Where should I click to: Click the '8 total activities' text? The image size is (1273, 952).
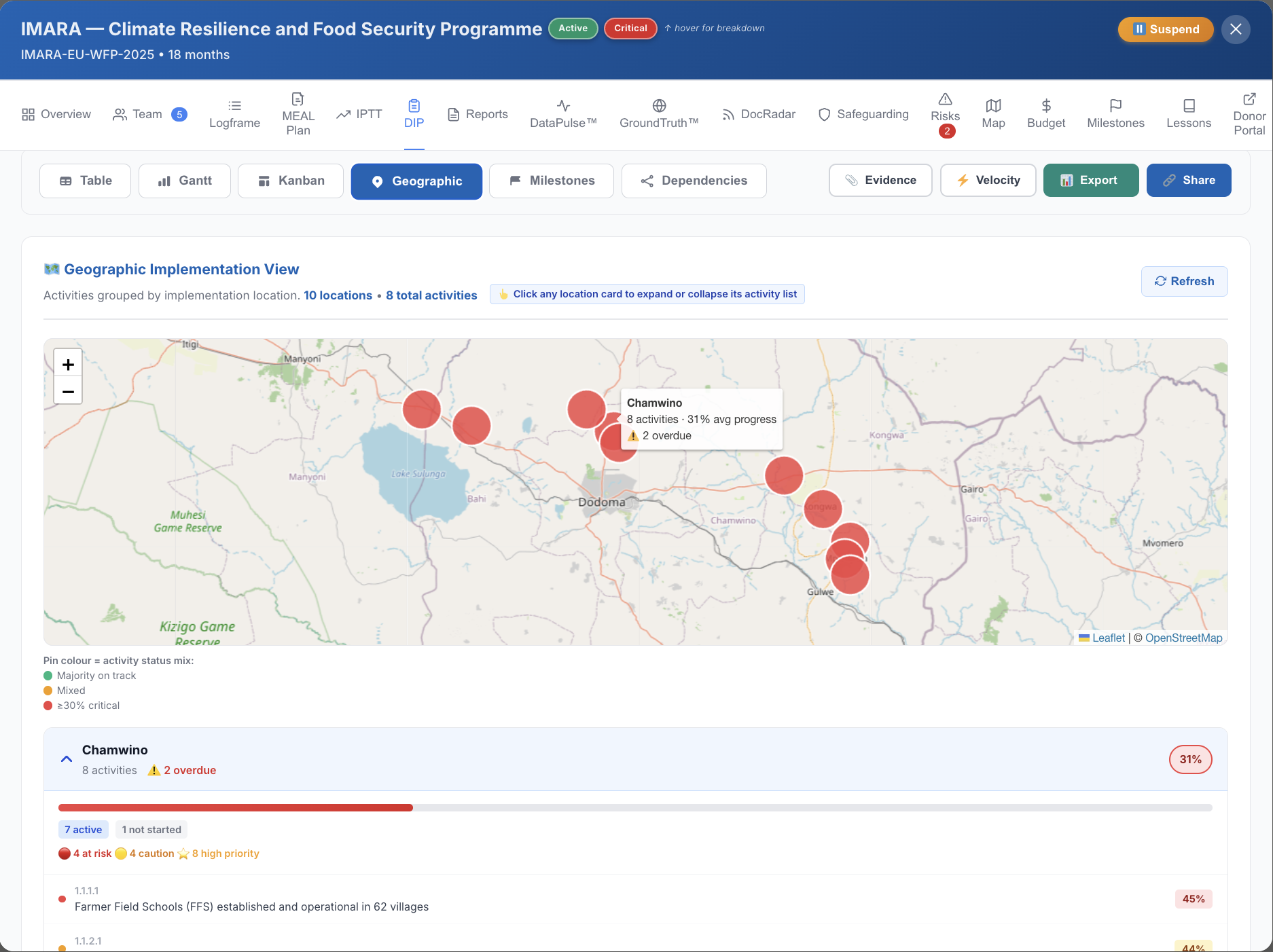431,295
